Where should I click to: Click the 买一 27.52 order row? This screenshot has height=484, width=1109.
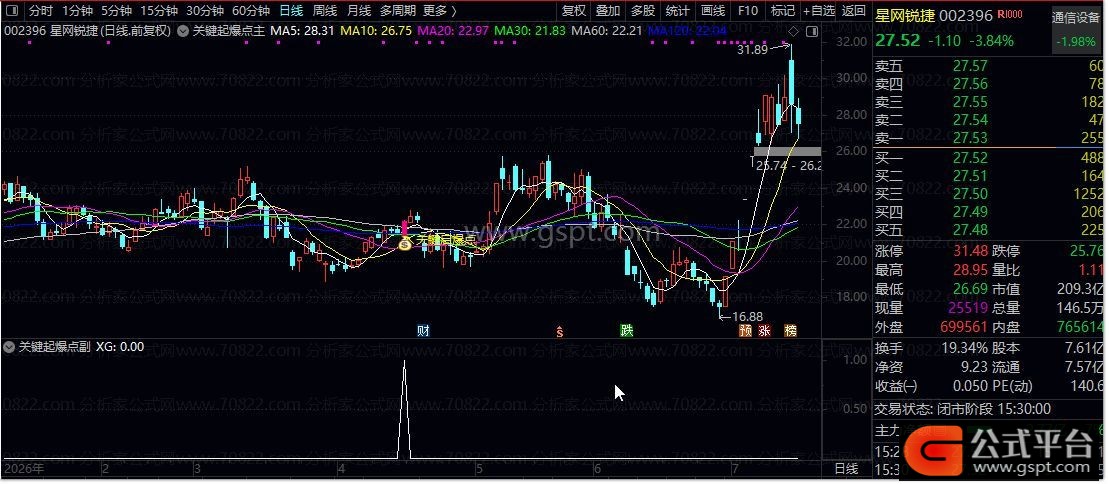click(x=989, y=158)
